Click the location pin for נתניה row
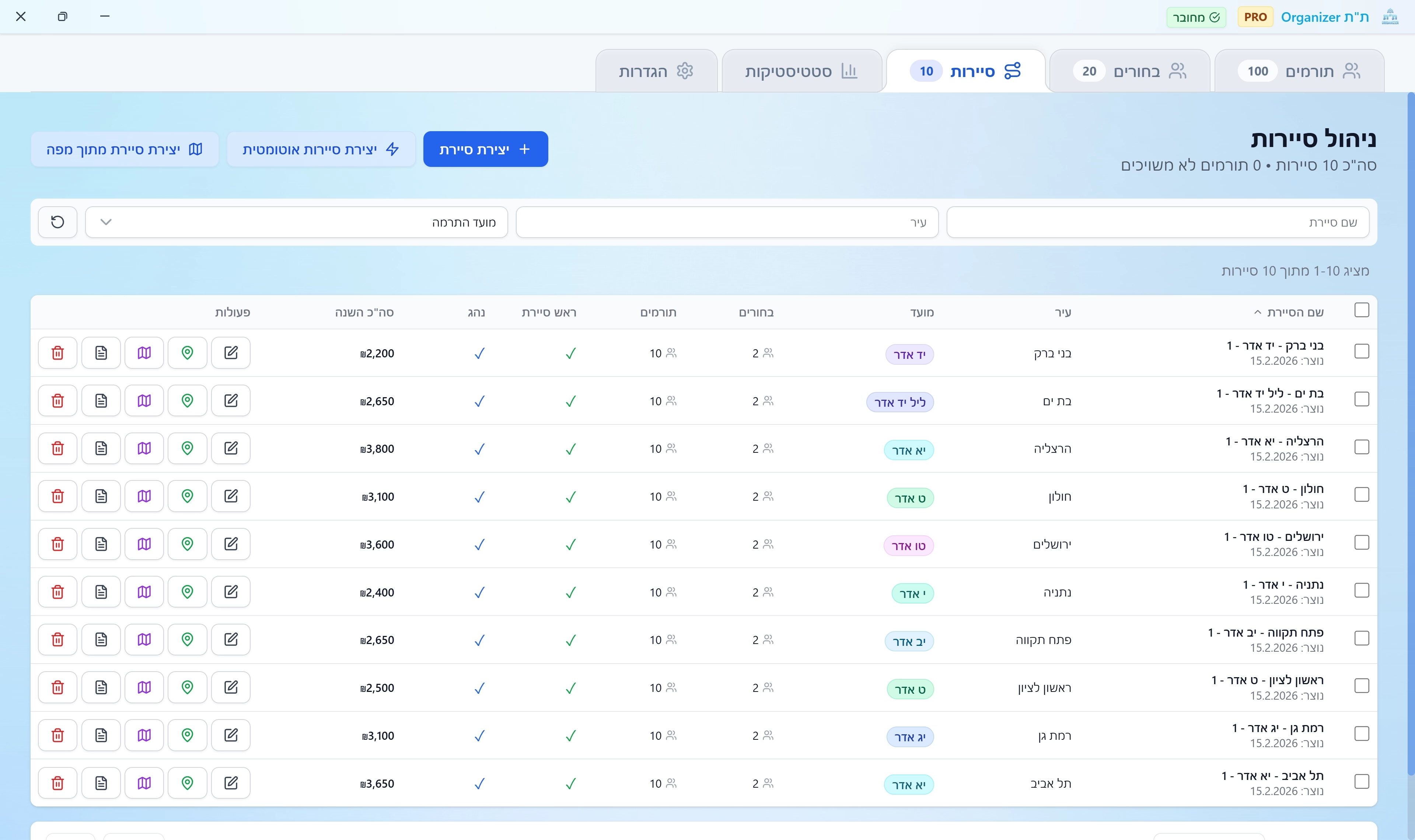The image size is (1415, 840). click(187, 592)
